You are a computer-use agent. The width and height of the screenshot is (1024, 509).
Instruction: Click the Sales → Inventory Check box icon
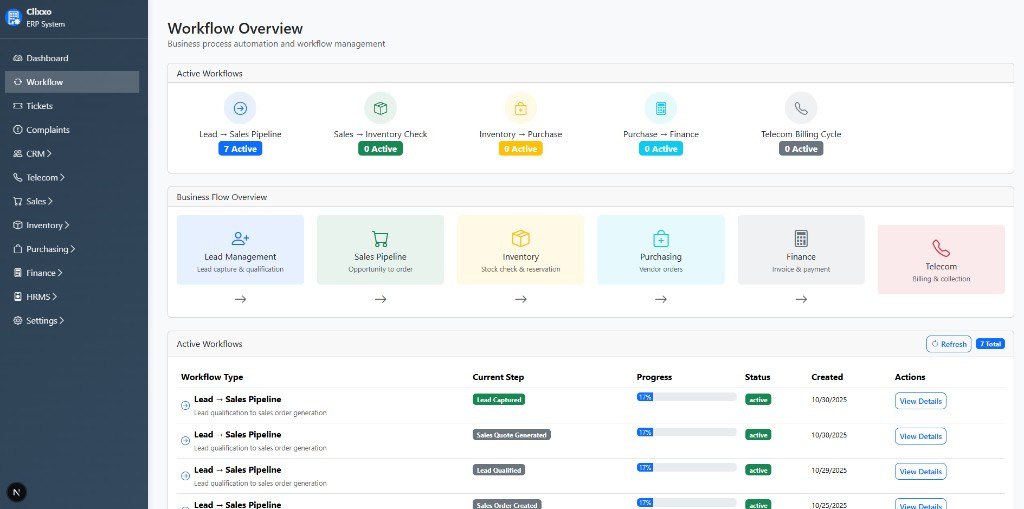pyautogui.click(x=381, y=108)
